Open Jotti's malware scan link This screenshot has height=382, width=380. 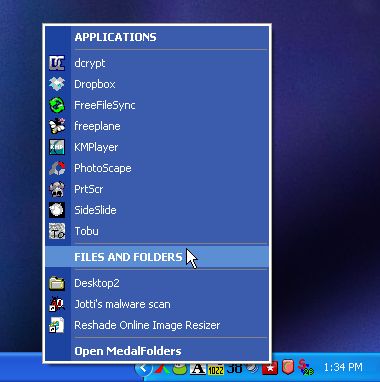(x=157, y=304)
